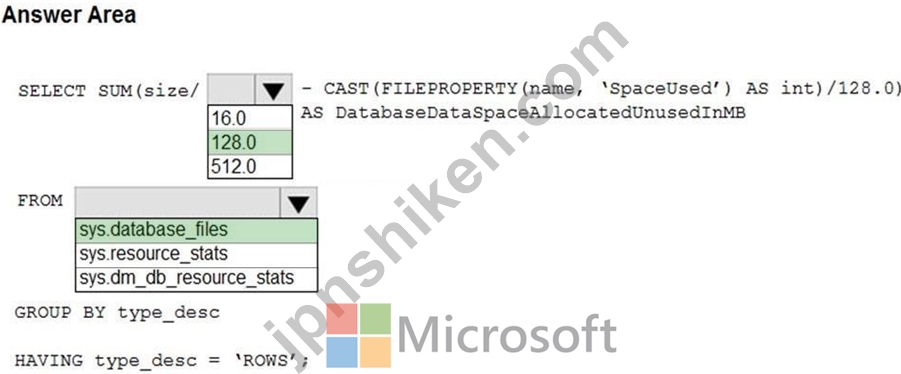
Task: Click the yellow square of Microsoft logo
Action: (x=375, y=352)
